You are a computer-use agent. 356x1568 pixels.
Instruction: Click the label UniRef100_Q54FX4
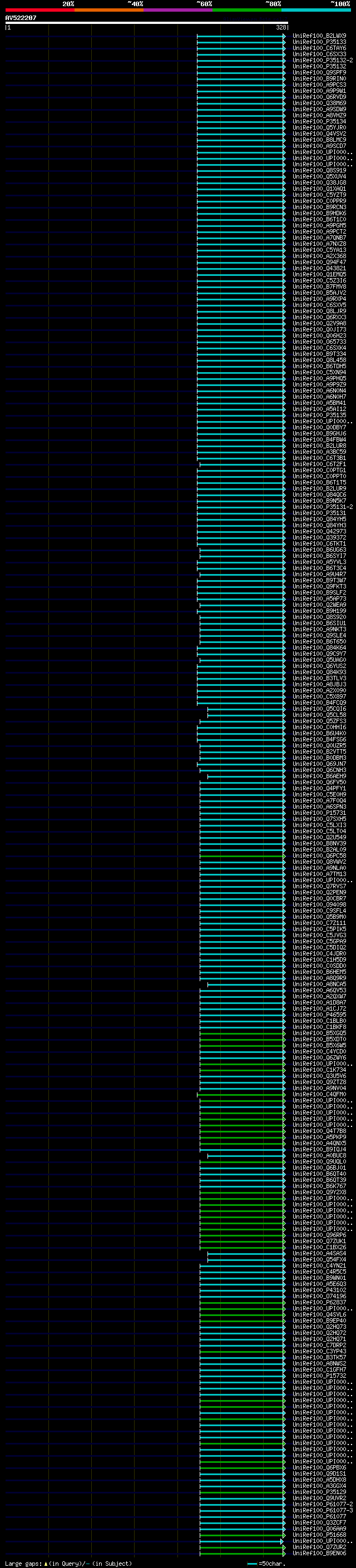pos(319,1259)
